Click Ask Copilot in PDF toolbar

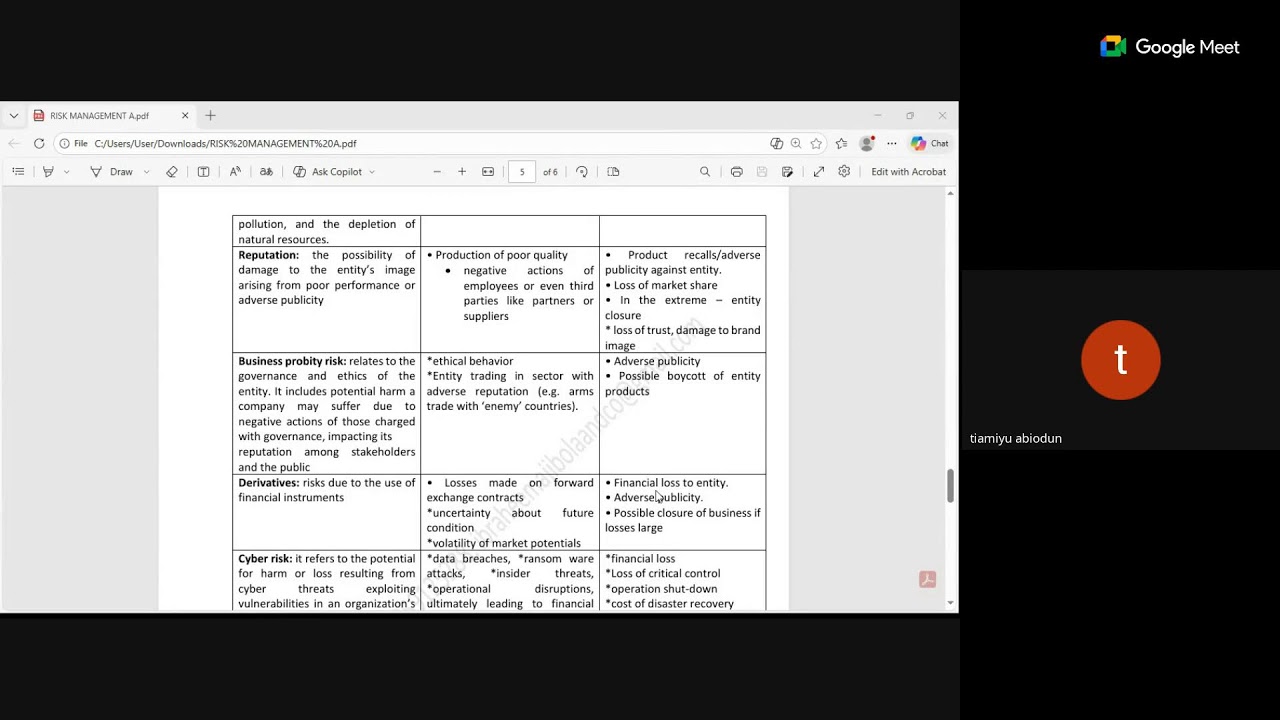327,172
